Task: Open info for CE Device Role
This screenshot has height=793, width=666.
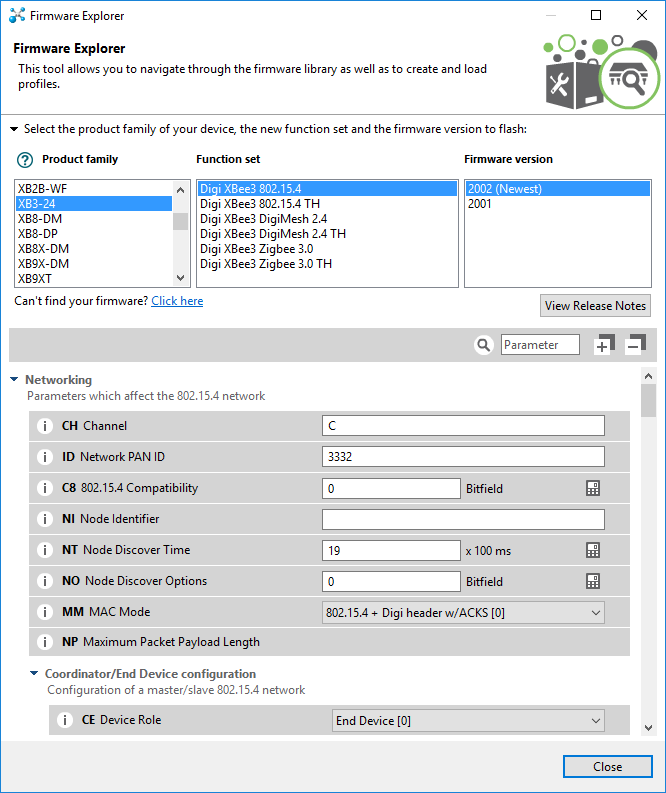Action: pyautogui.click(x=65, y=720)
